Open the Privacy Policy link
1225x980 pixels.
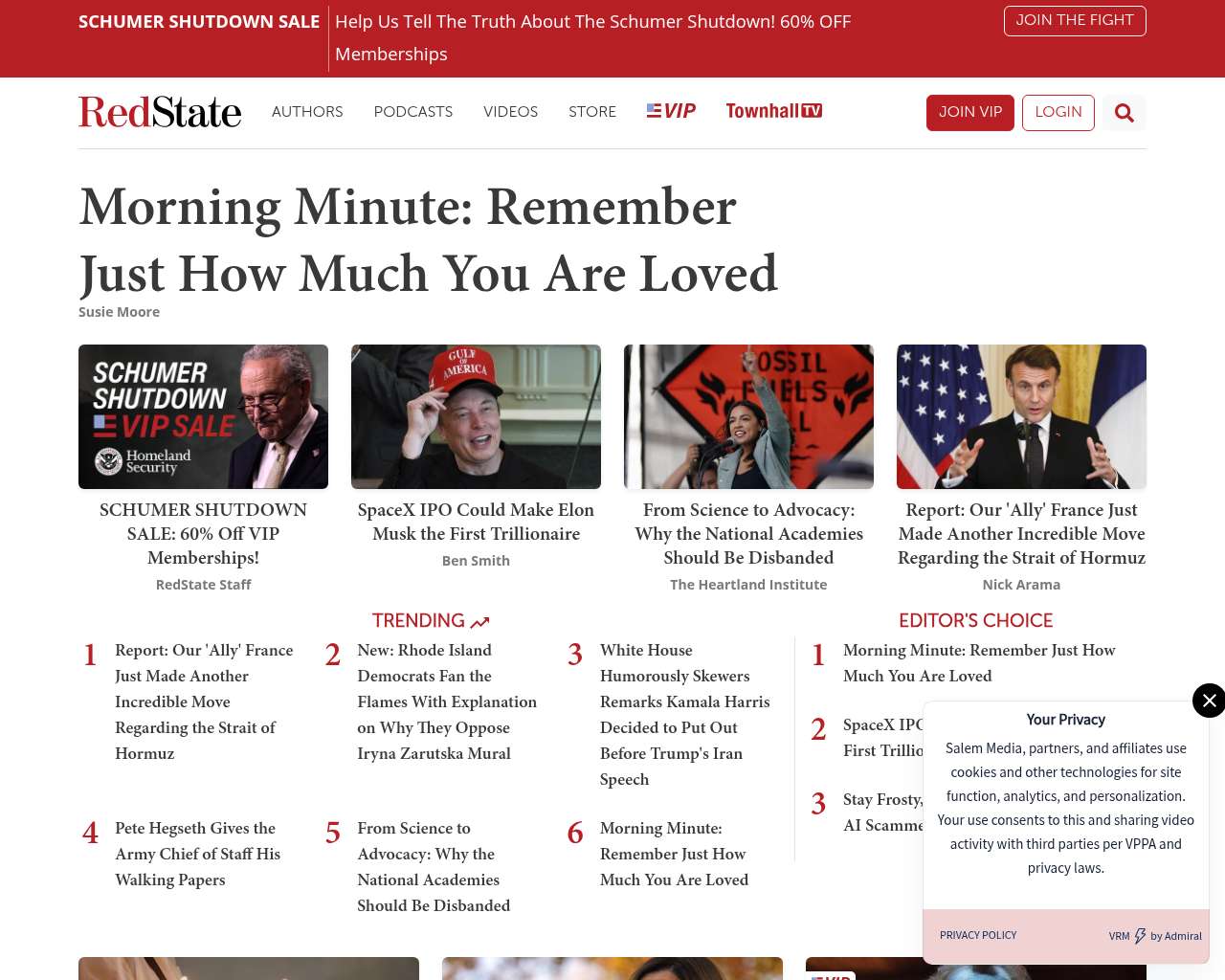[978, 935]
